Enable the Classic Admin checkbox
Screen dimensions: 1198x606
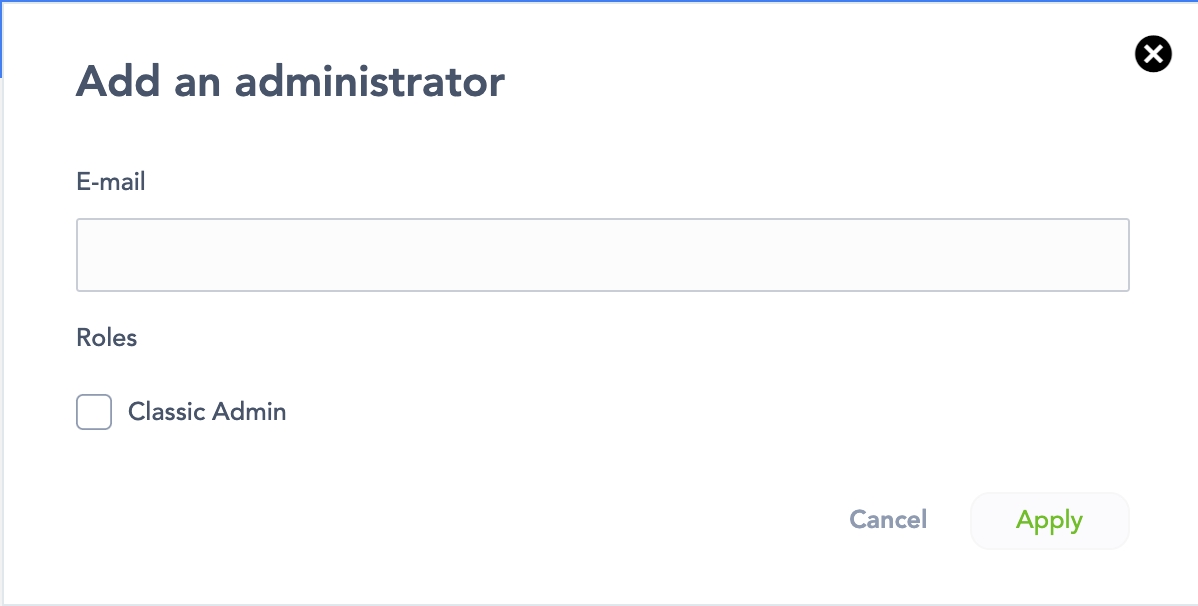click(x=94, y=412)
